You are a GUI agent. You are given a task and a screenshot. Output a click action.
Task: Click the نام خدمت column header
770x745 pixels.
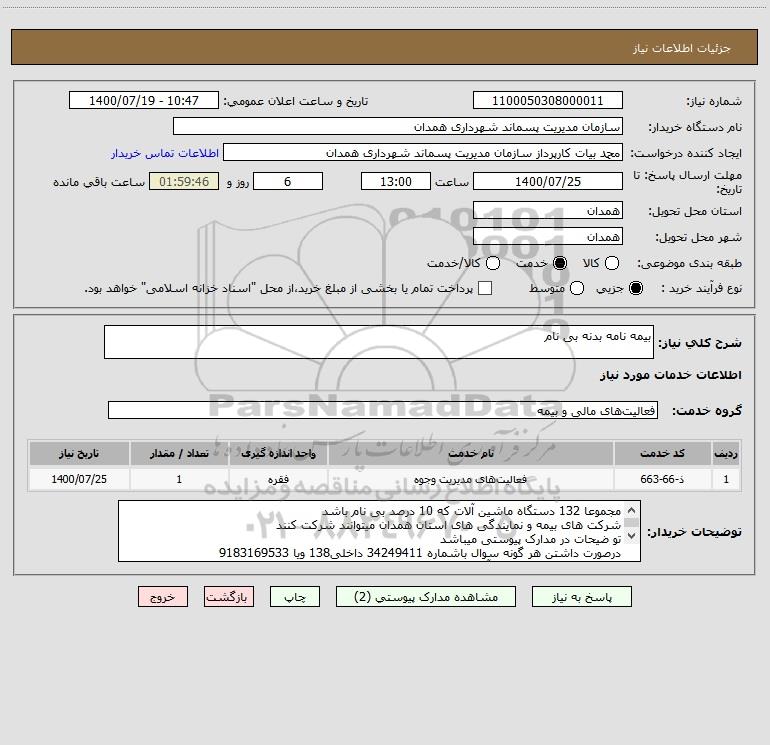tap(471, 453)
